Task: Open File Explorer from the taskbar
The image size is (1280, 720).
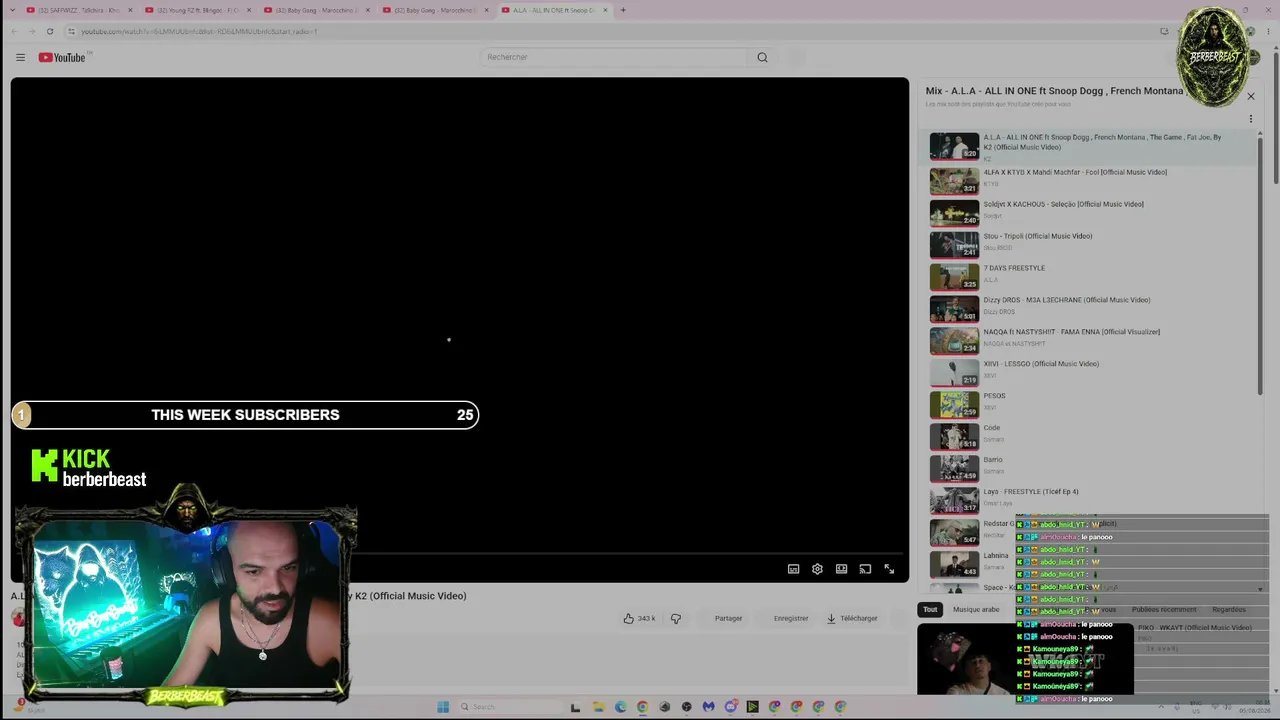Action: (598, 707)
